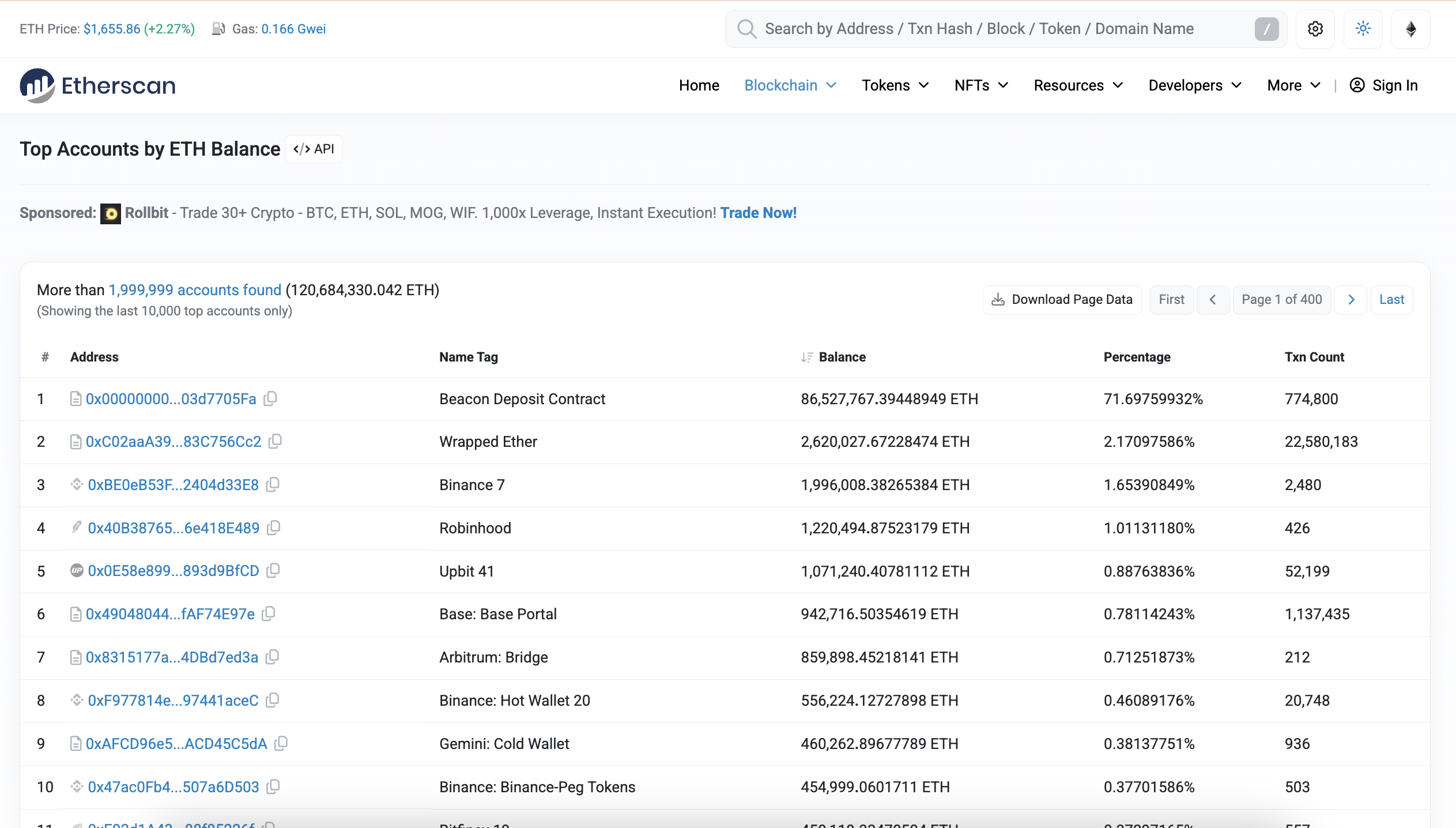
Task: Sort by Balance column header
Action: (x=842, y=357)
